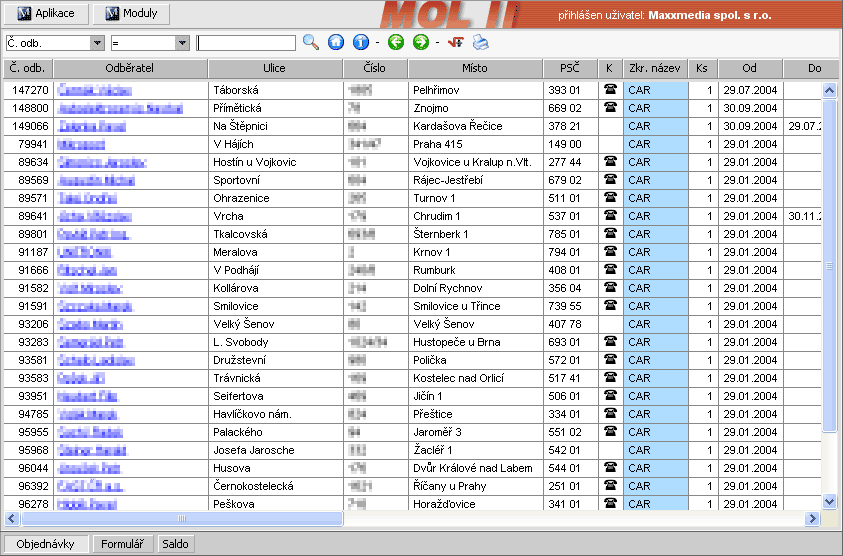The width and height of the screenshot is (843, 556).
Task: Open the Aplikace menu
Action: pyautogui.click(x=46, y=14)
